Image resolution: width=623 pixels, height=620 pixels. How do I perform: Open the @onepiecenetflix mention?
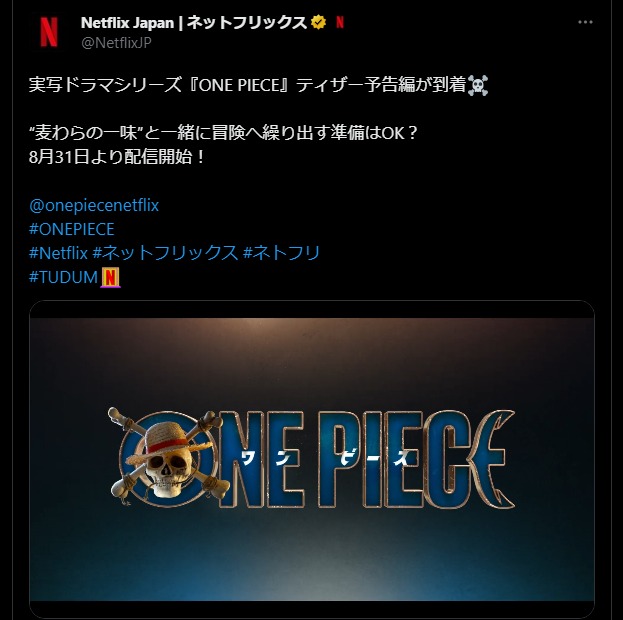pyautogui.click(x=94, y=205)
